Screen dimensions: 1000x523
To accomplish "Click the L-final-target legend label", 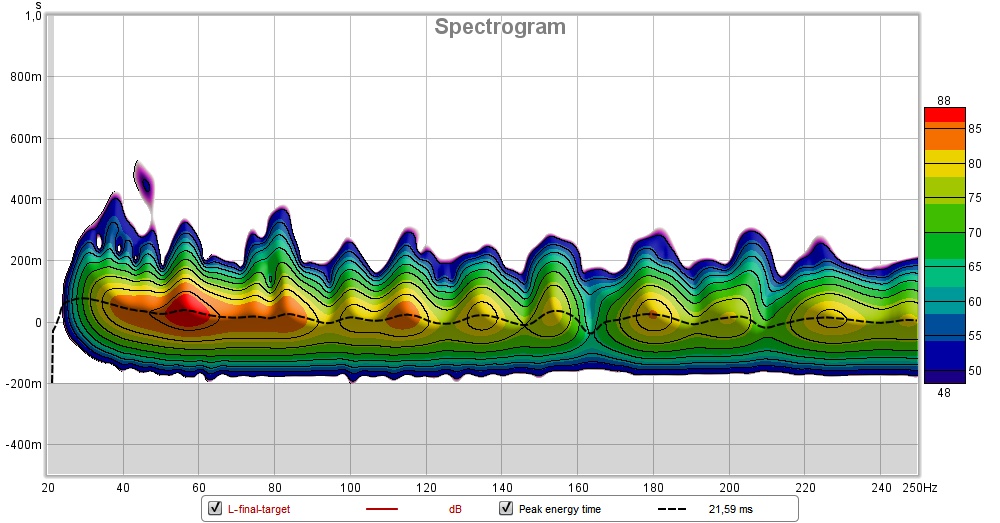I will (x=257, y=509).
